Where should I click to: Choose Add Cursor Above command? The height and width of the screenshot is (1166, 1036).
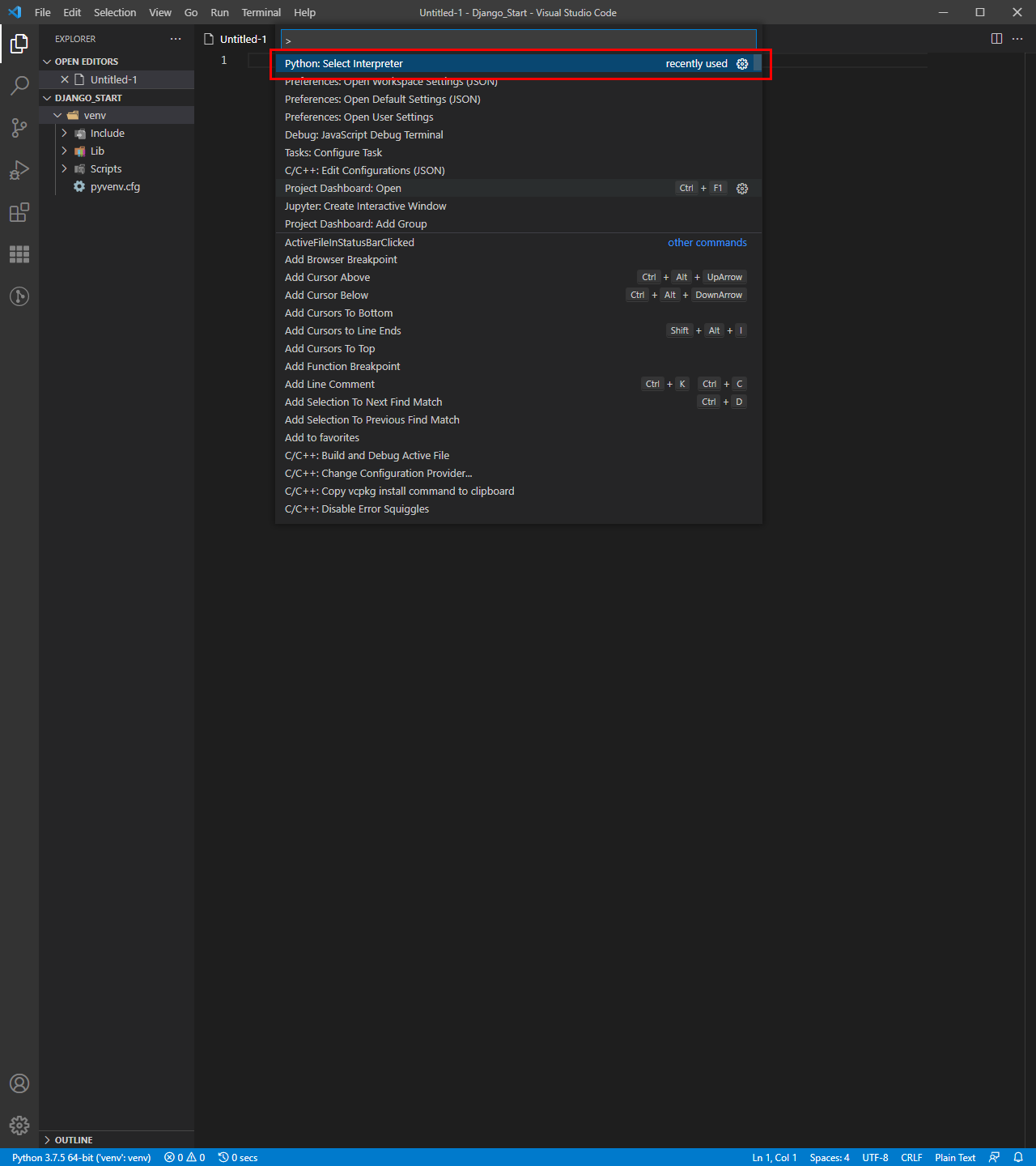519,278
